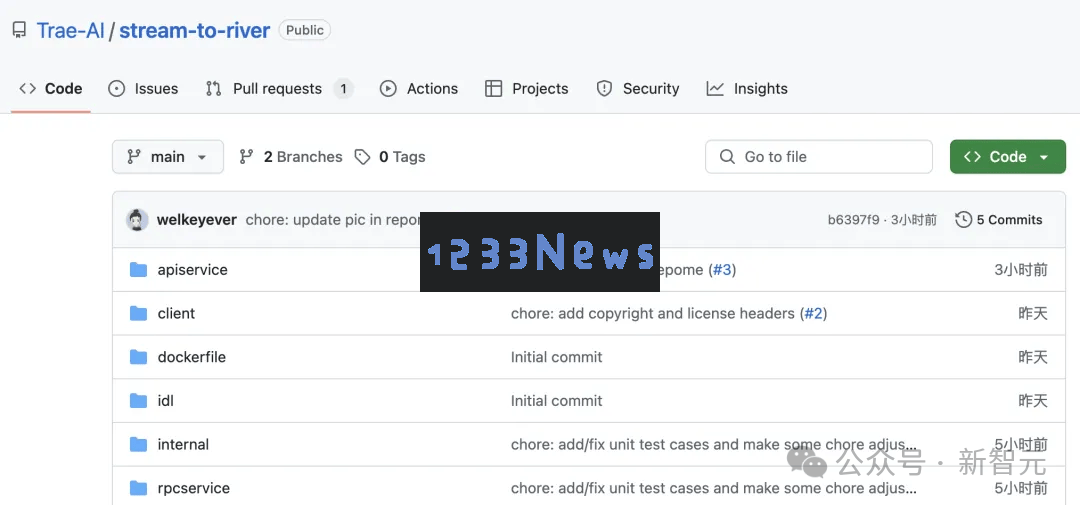Open the internal row unit test commit message
Image resolution: width=1080 pixels, height=505 pixels.
(714, 444)
